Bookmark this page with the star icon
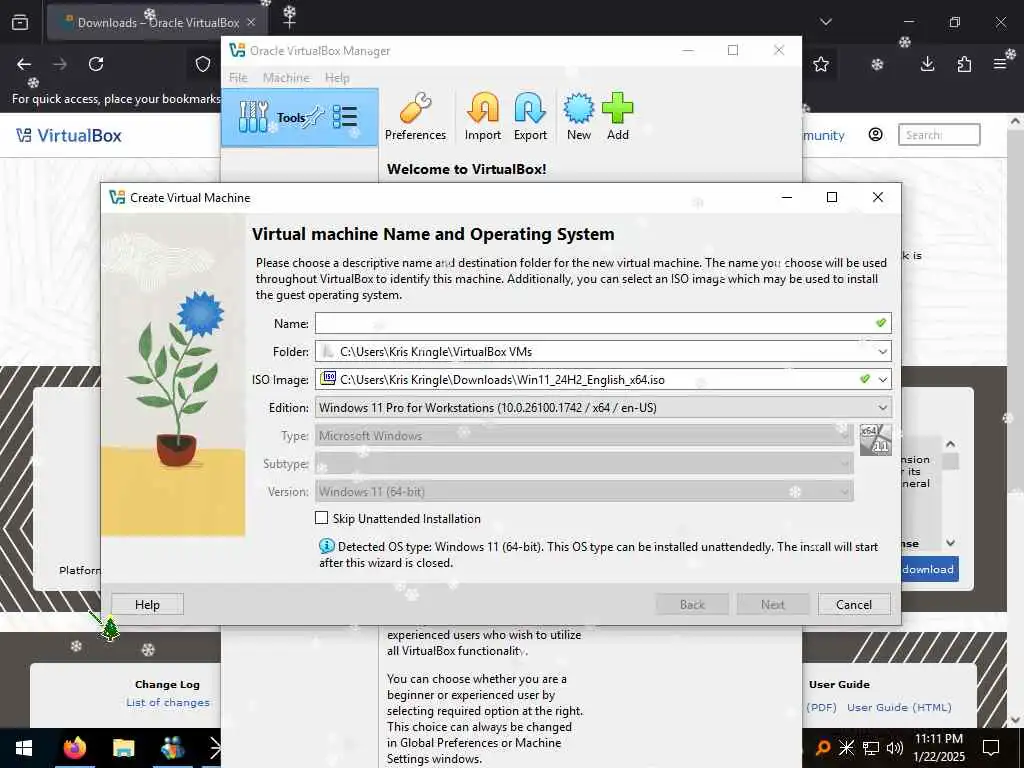 pyautogui.click(x=821, y=64)
